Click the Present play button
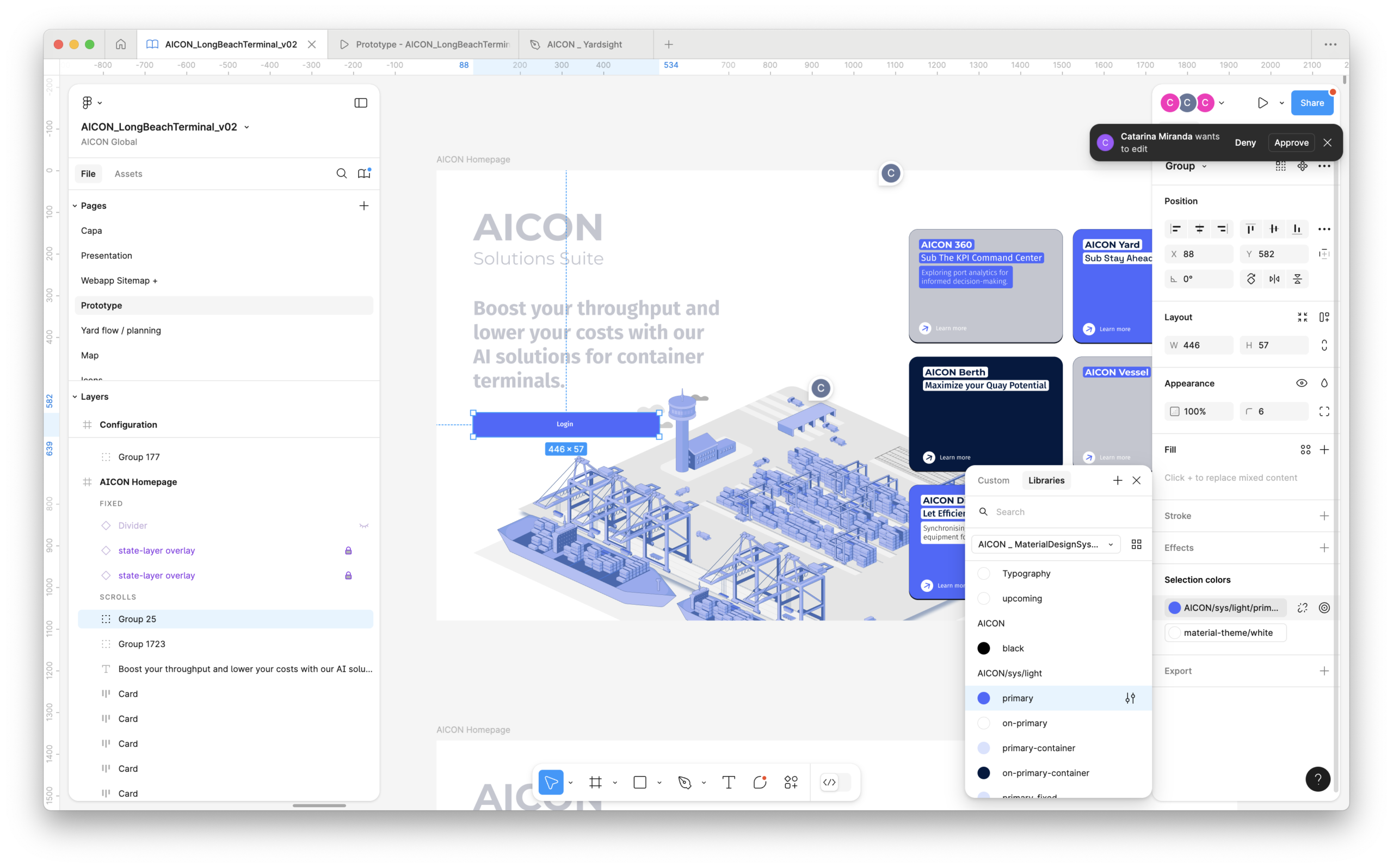1393x868 pixels. click(1262, 103)
